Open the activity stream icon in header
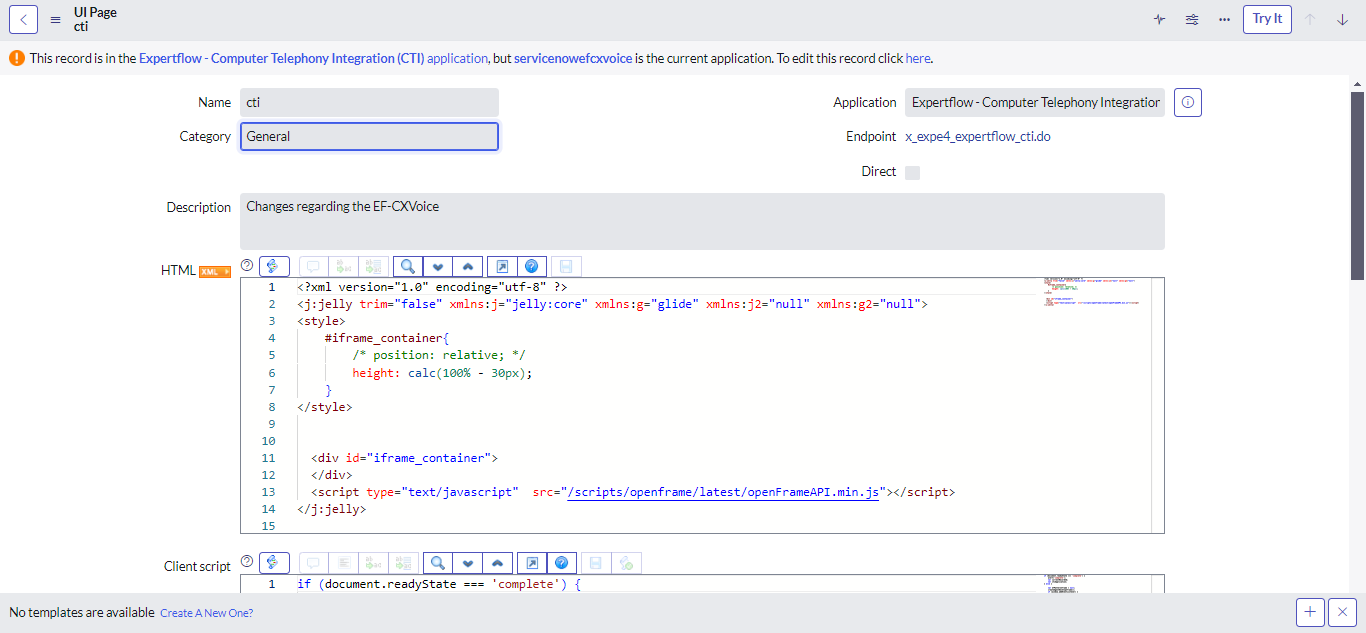This screenshot has width=1366, height=633. 1160,19
